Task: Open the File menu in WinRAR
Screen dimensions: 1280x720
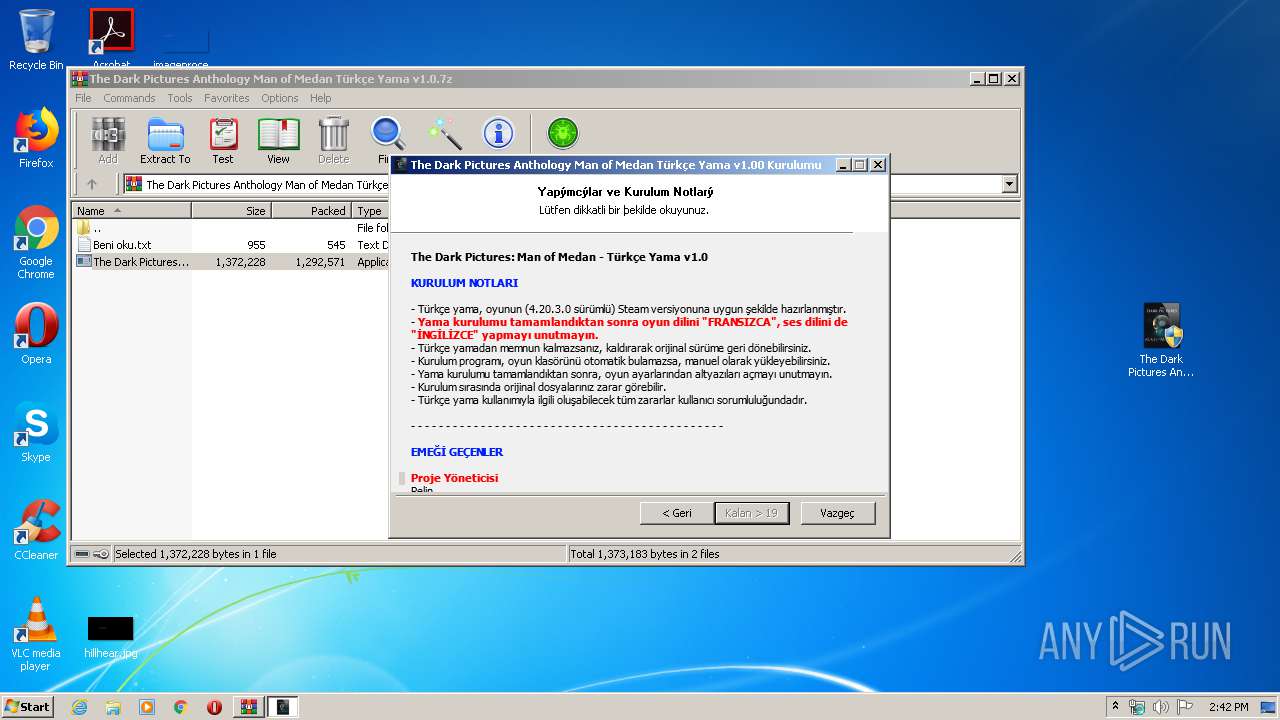Action: tap(83, 98)
